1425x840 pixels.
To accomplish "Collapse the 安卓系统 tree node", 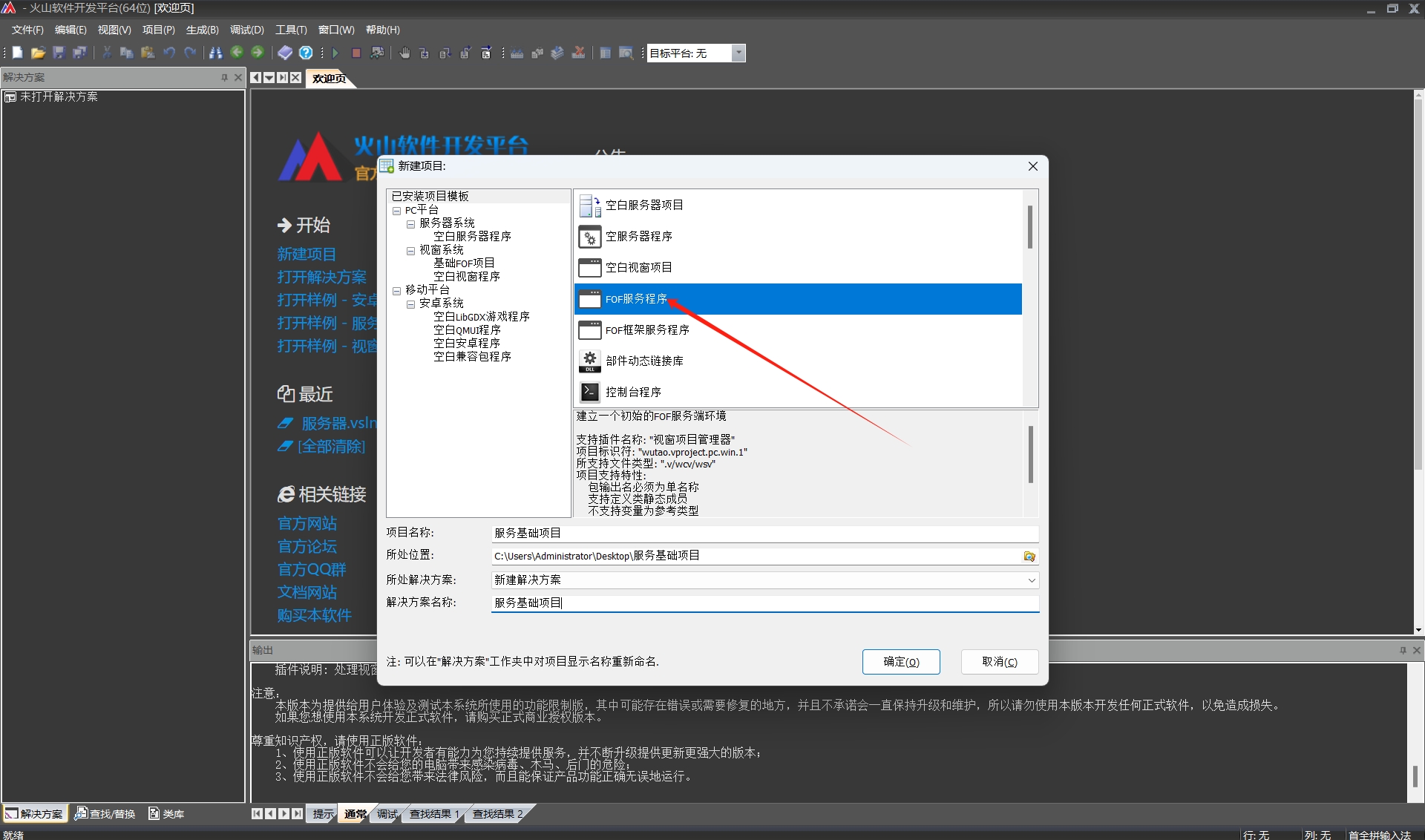I will (x=410, y=304).
